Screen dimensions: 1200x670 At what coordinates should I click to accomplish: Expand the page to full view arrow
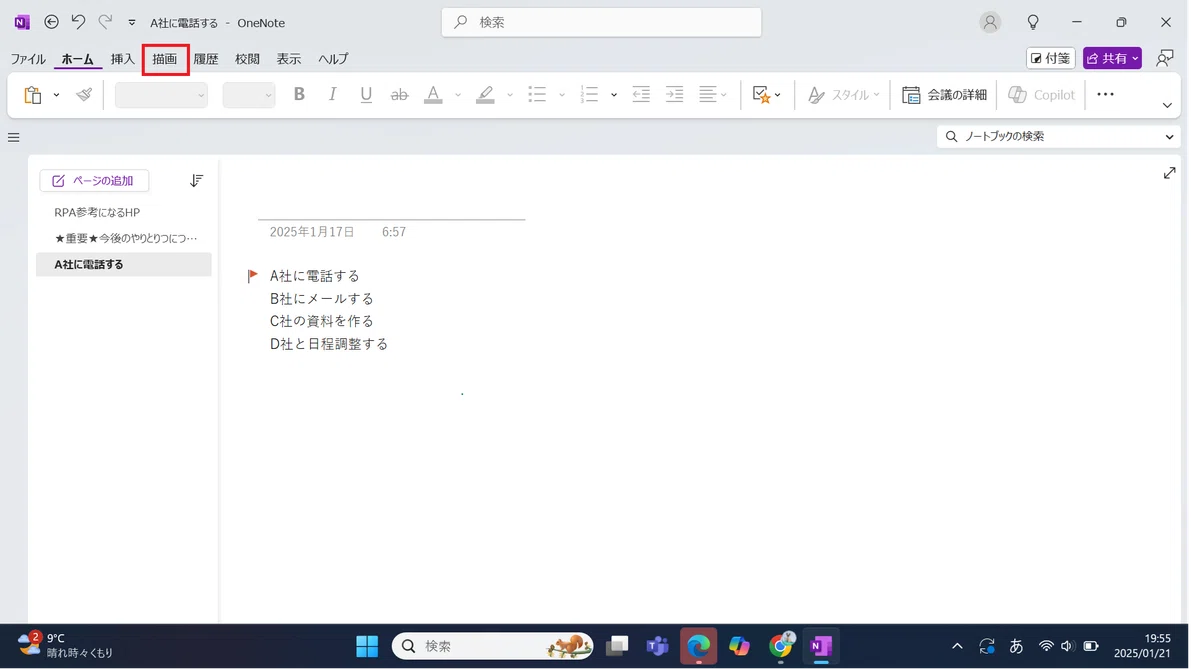(1170, 173)
